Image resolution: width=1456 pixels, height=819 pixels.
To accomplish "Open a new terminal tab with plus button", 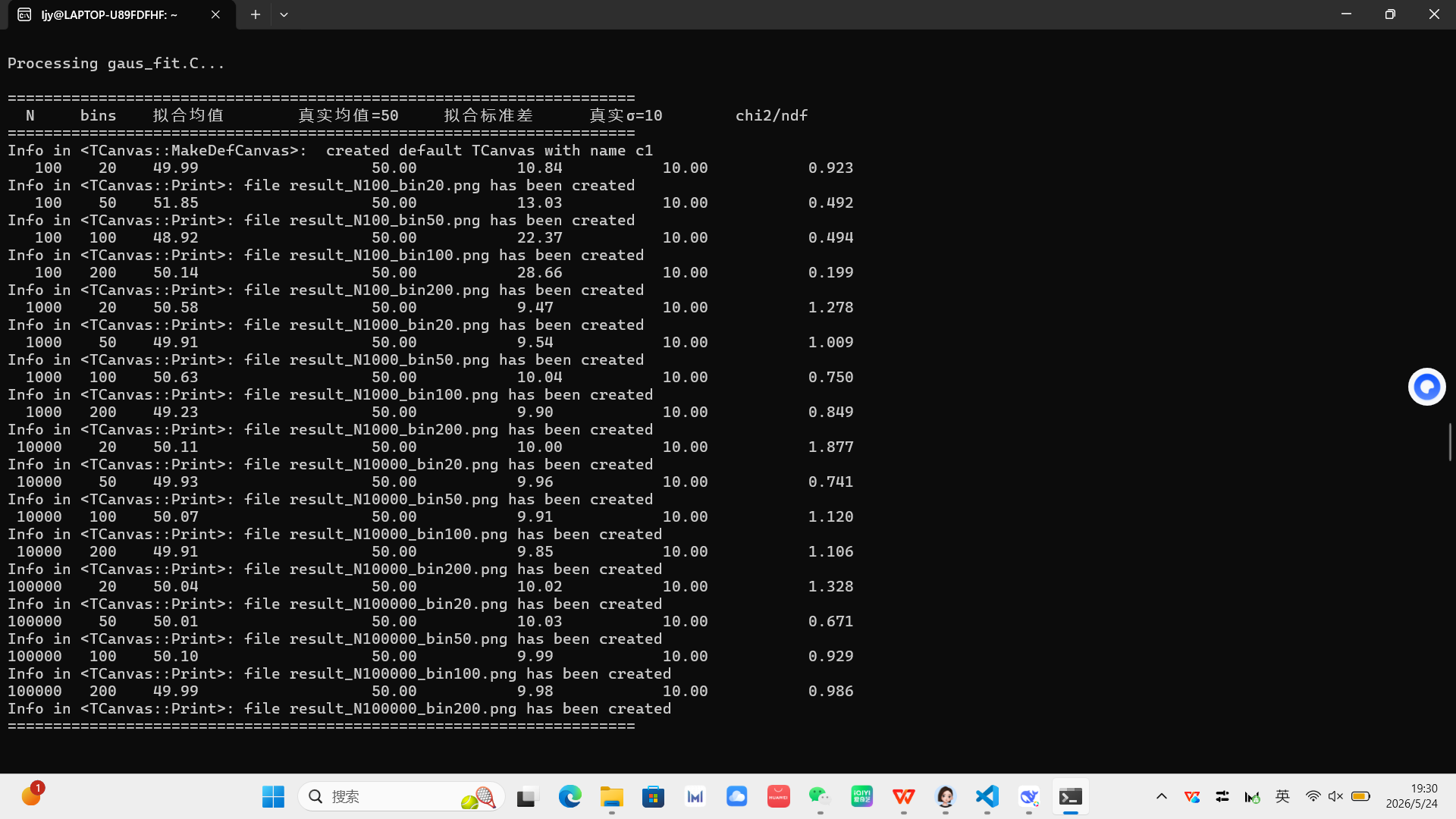I will coord(256,14).
